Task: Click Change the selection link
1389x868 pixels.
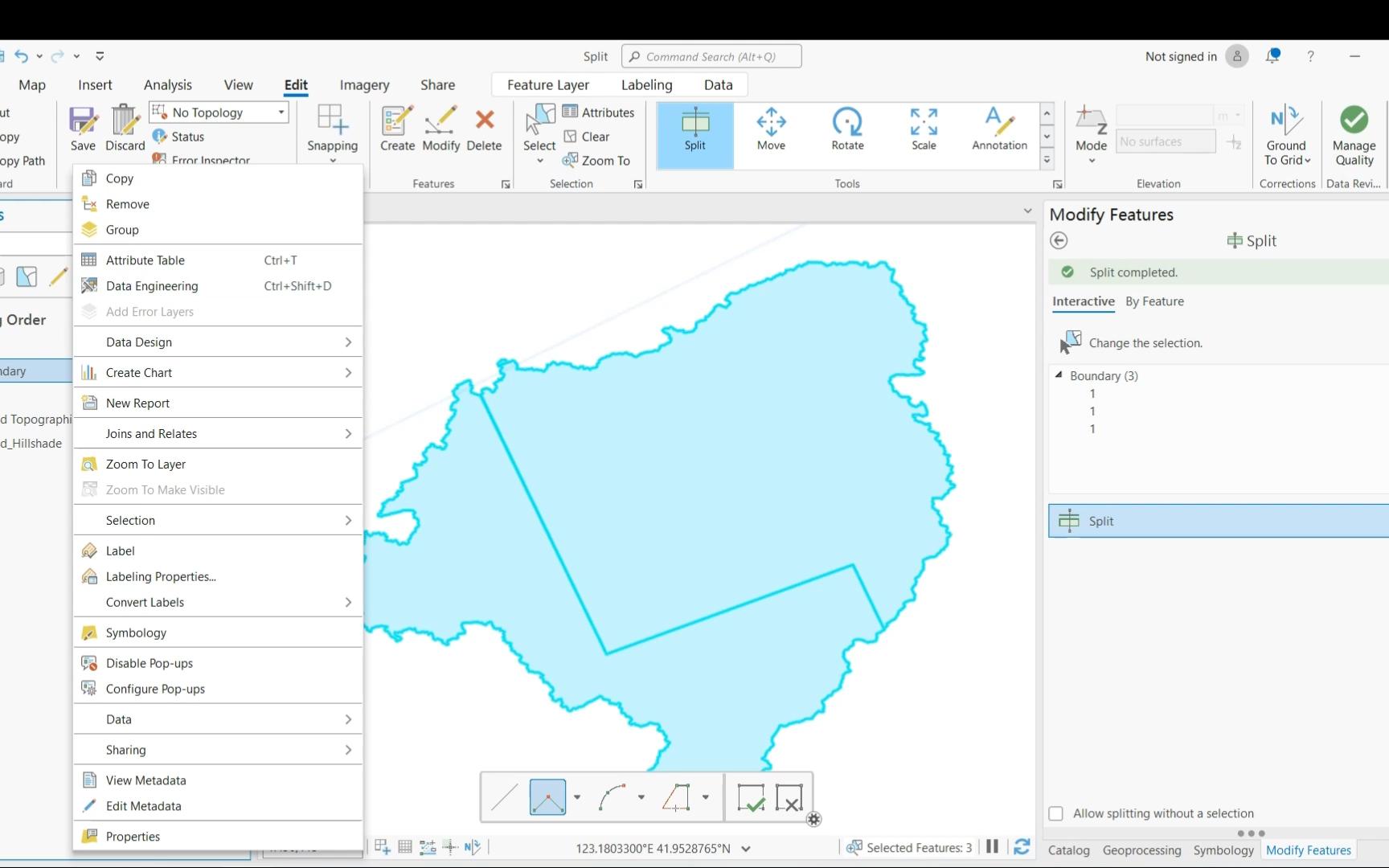Action: (1145, 342)
